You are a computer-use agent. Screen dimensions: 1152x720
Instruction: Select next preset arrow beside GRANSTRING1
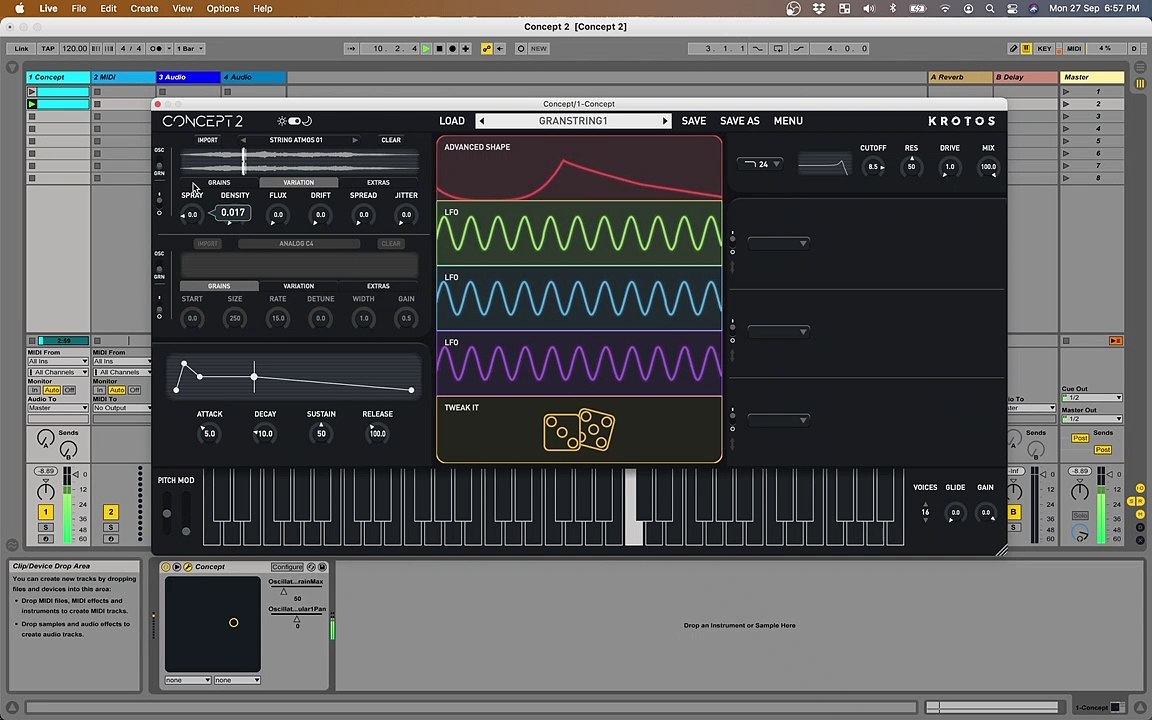click(666, 121)
